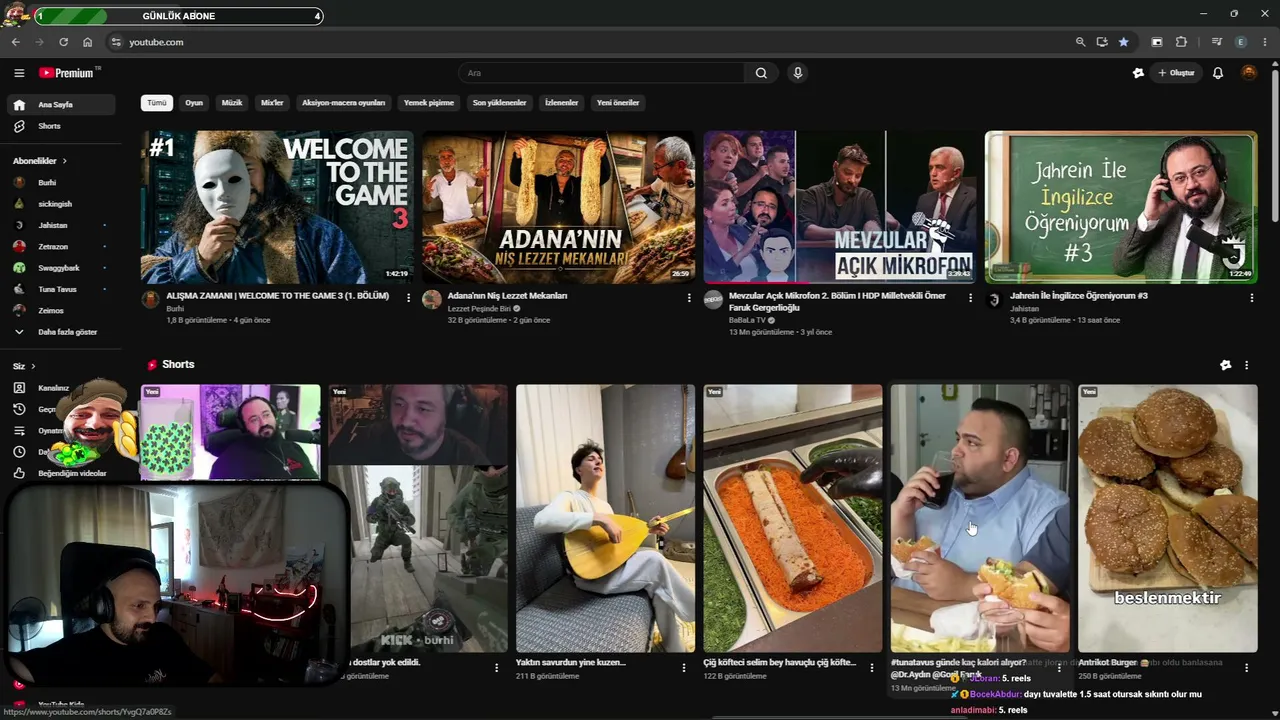
Task: Open the Tuna Tavus subscription channel
Action: coord(60,289)
